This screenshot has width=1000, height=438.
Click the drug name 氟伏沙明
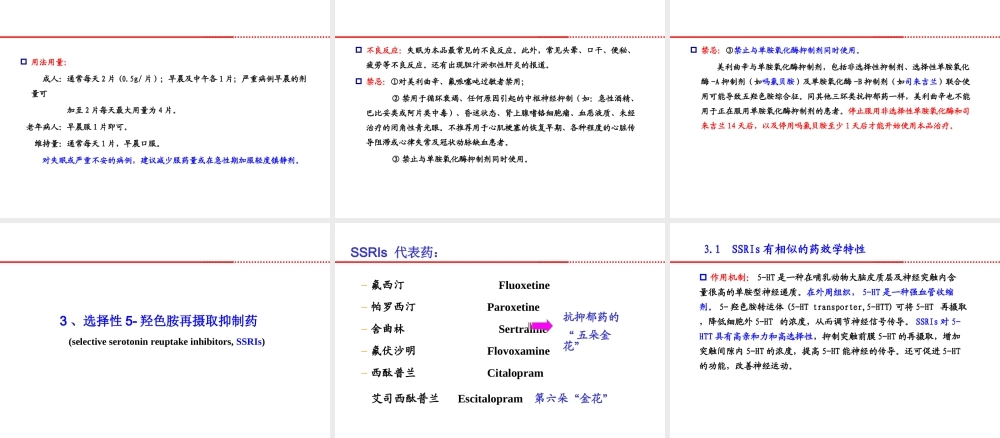point(393,351)
